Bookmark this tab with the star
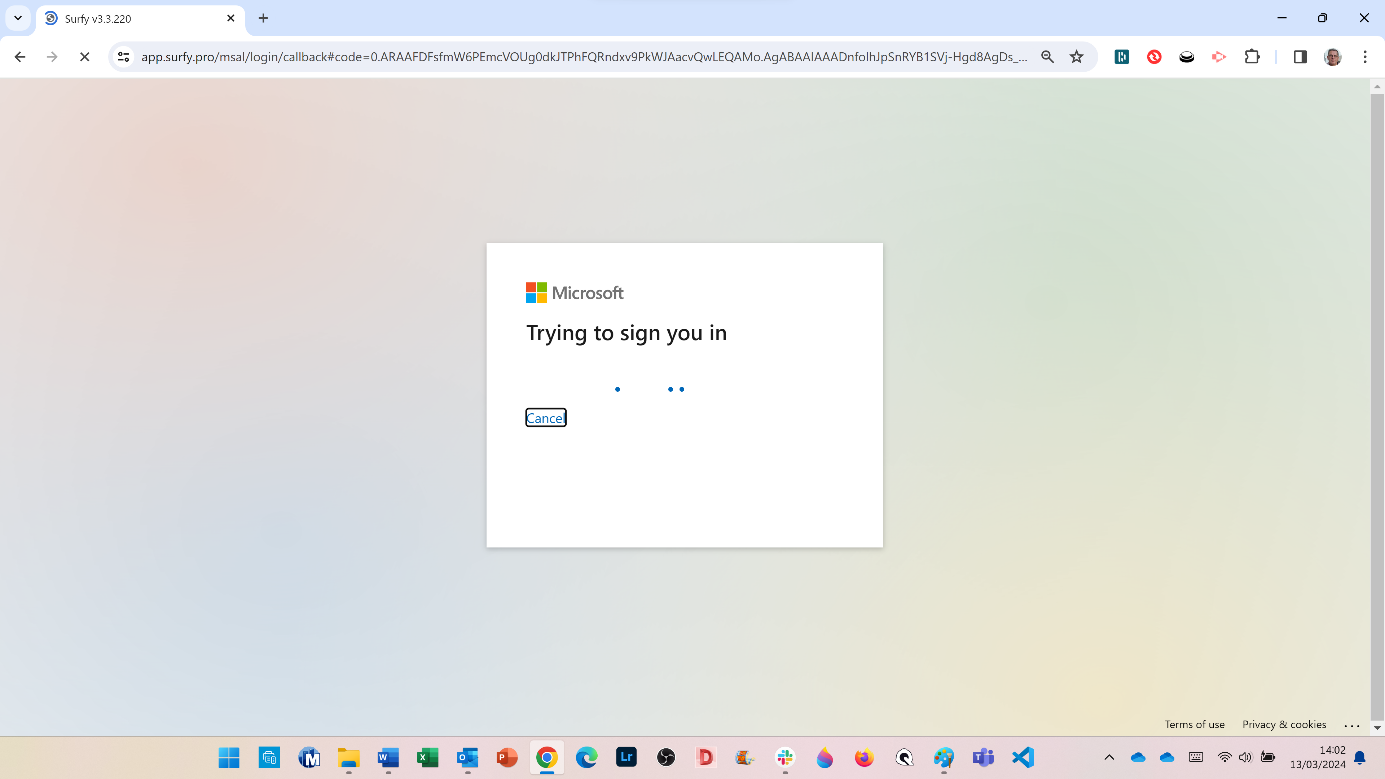Image resolution: width=1385 pixels, height=779 pixels. pyautogui.click(x=1076, y=57)
